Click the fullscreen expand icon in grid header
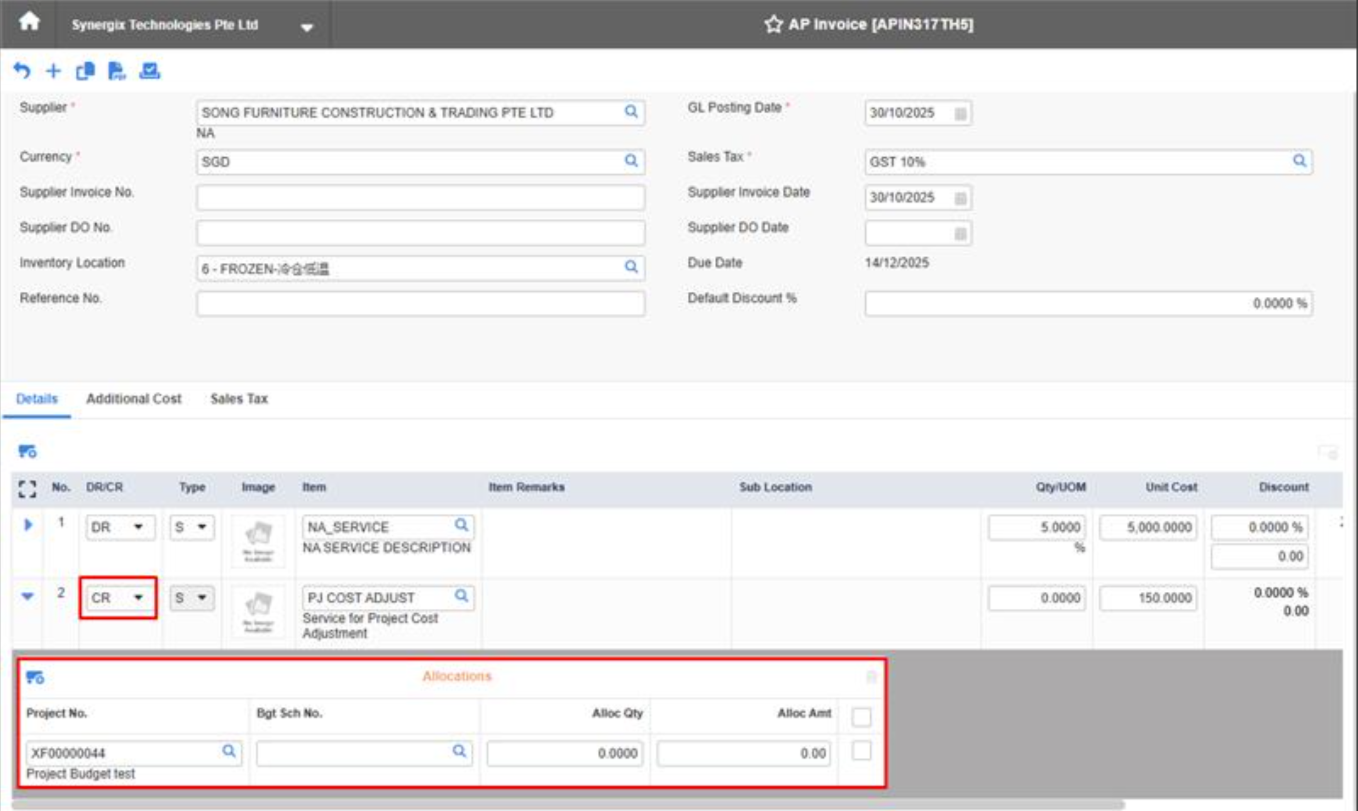The image size is (1358, 811). [x=28, y=488]
